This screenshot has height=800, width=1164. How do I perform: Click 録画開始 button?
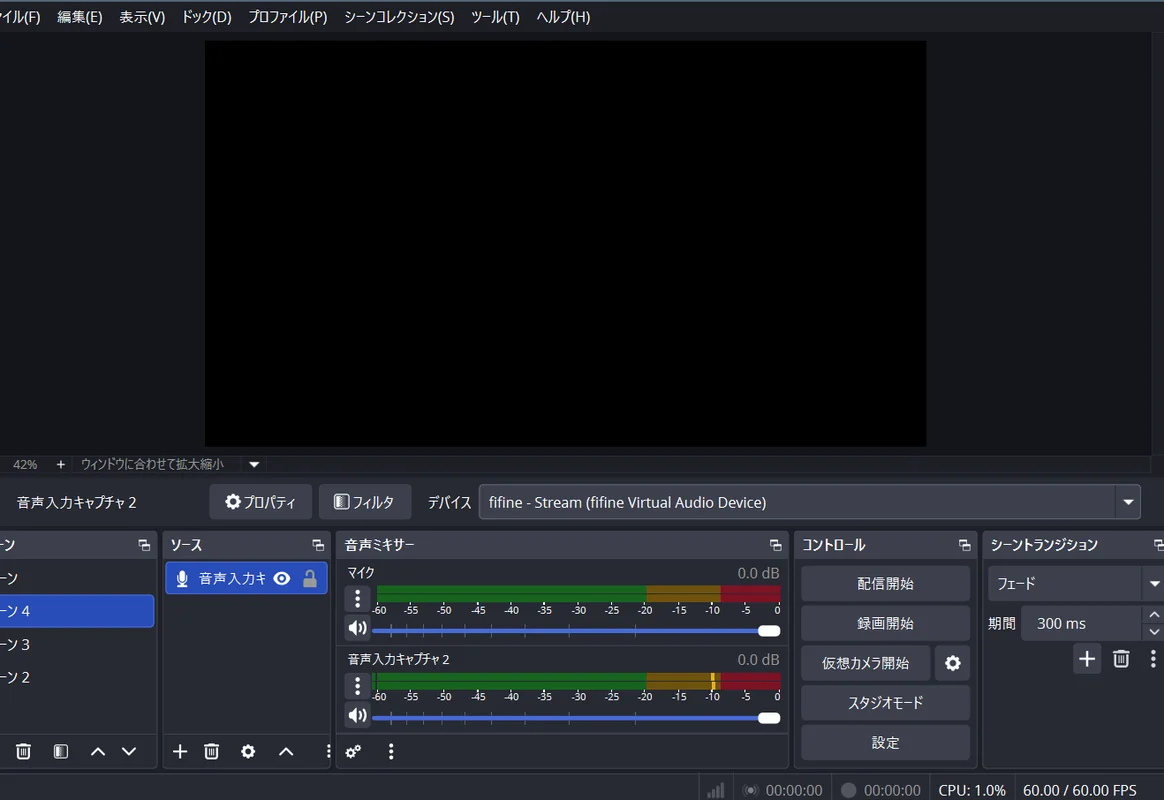coord(885,623)
